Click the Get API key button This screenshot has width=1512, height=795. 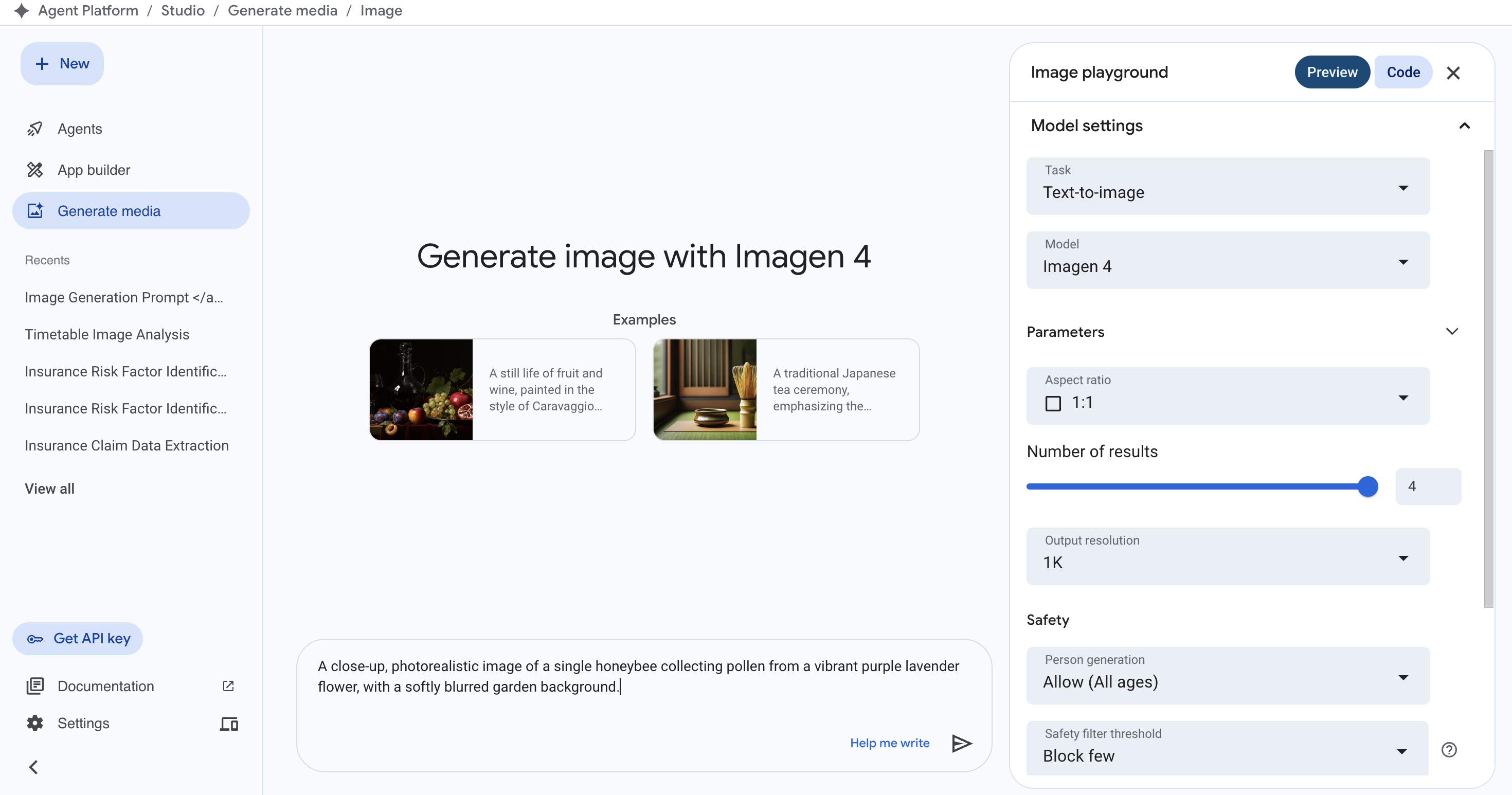[78, 638]
